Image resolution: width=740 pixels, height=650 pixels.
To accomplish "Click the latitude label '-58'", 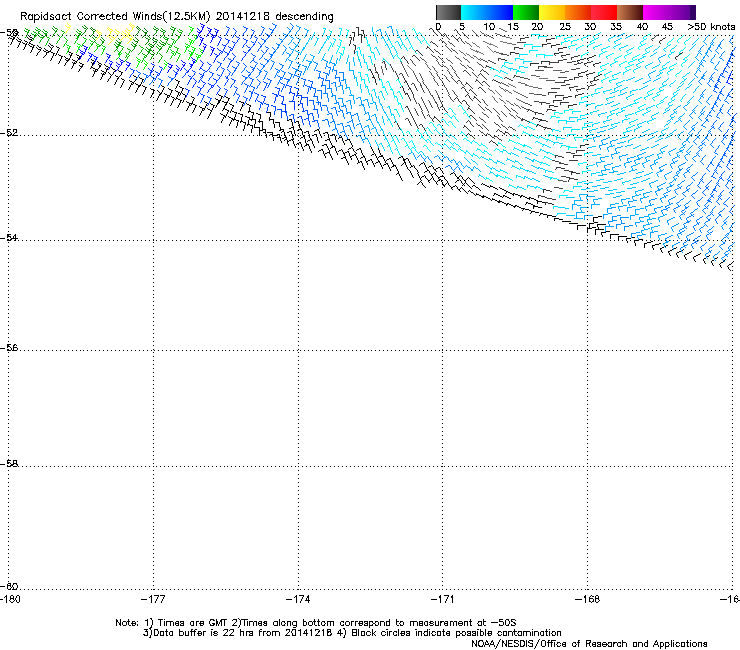I will 9,464.
